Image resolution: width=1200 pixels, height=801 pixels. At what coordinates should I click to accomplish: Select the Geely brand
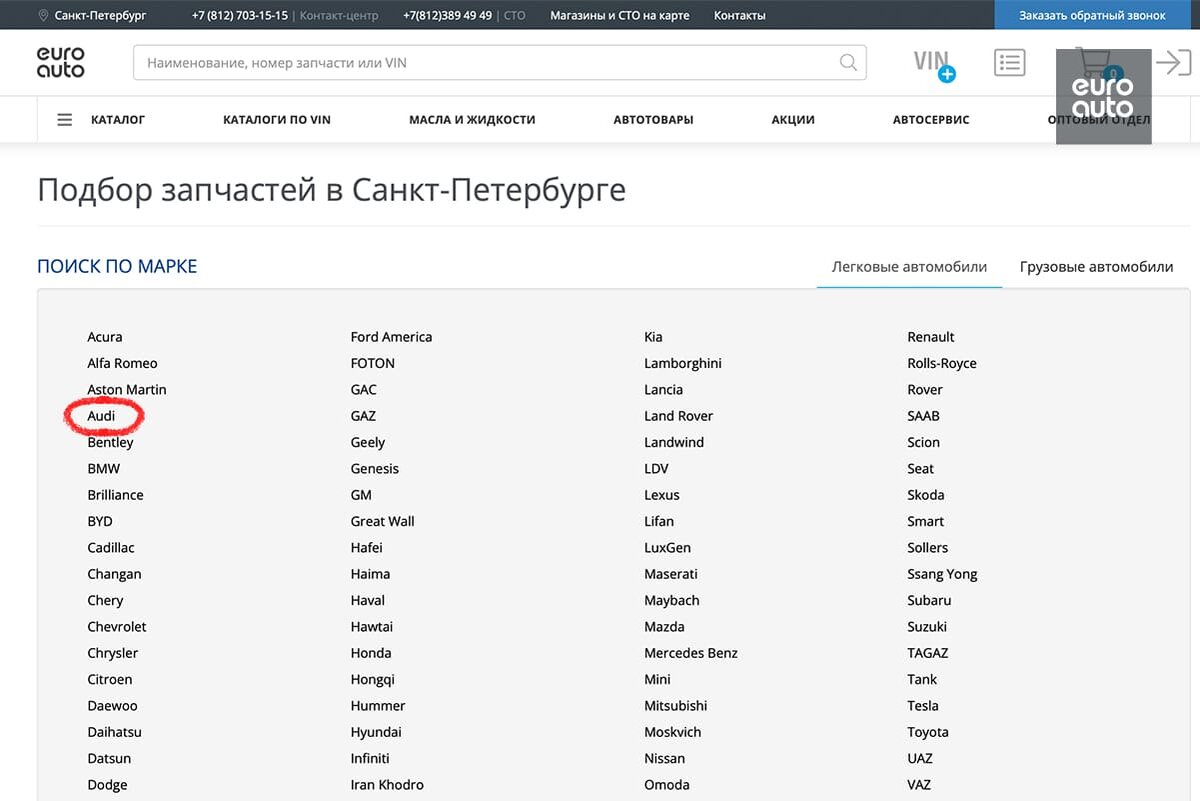[368, 442]
